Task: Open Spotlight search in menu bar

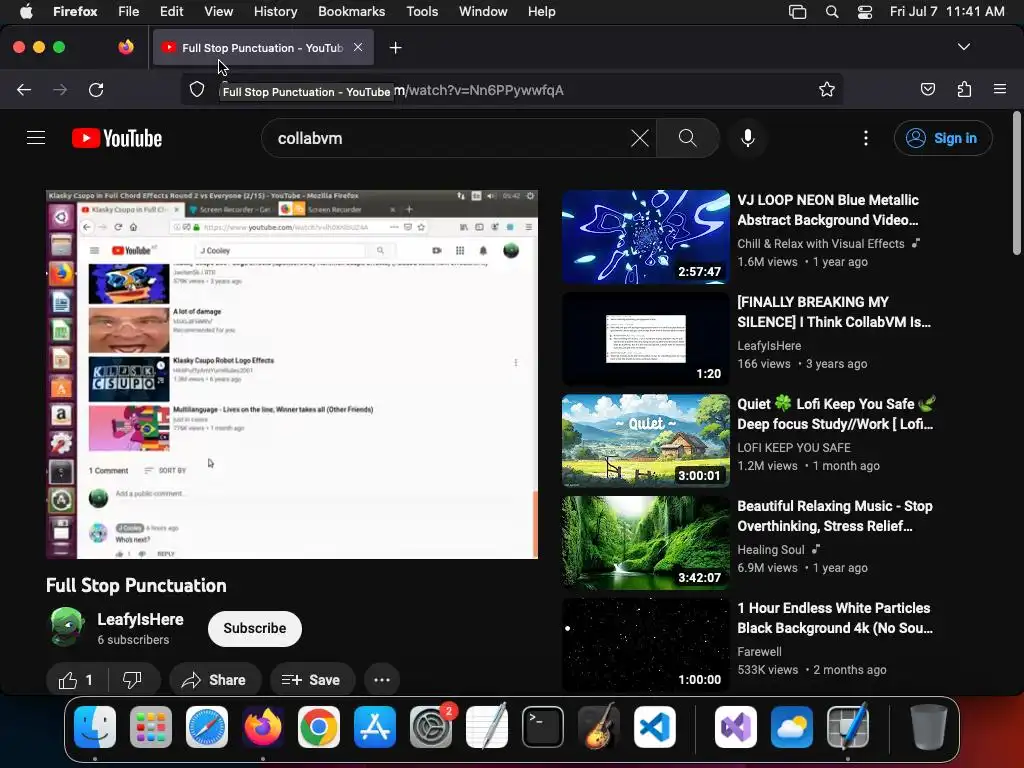Action: (831, 12)
